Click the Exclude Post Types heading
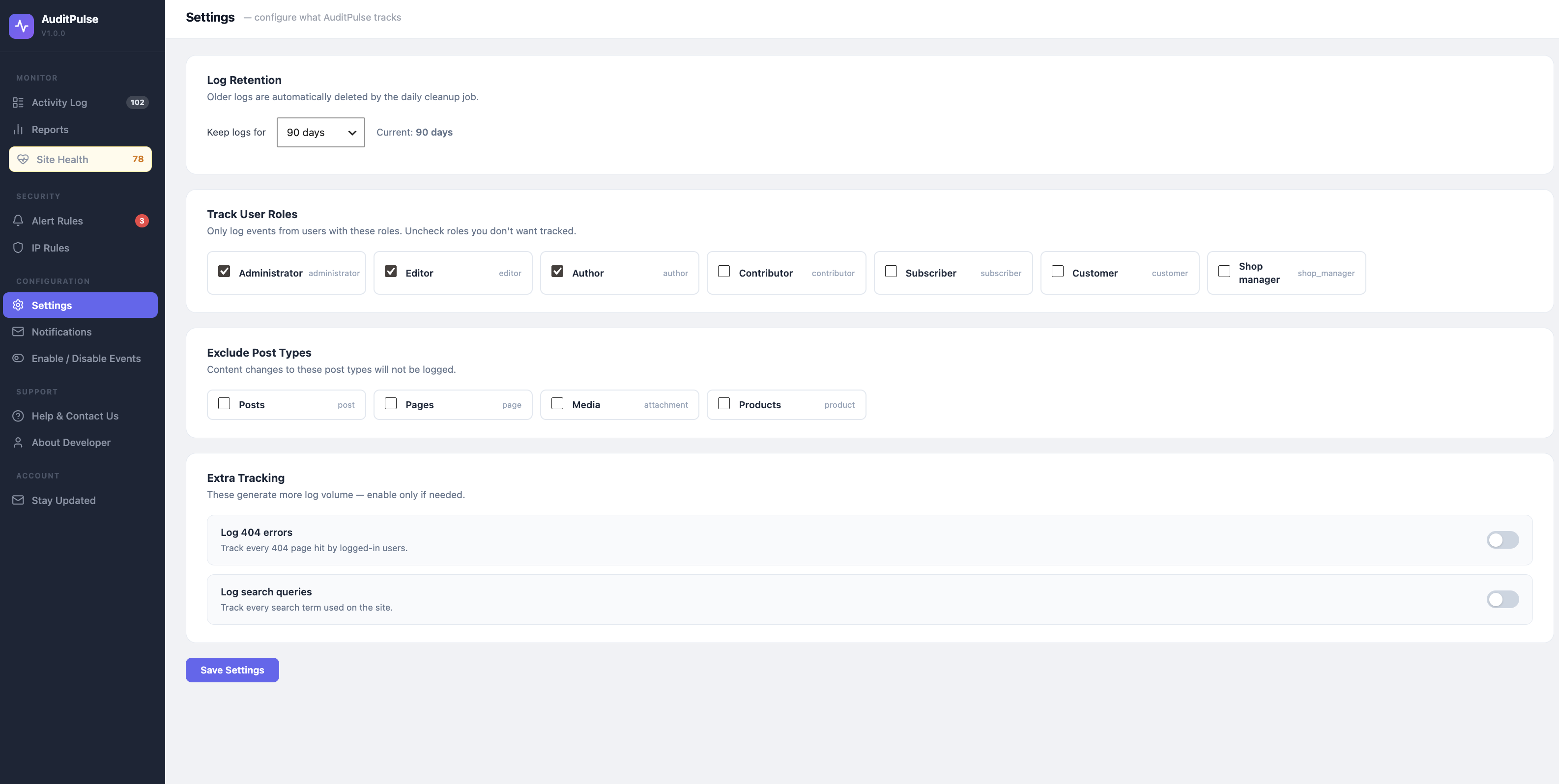The height and width of the screenshot is (784, 1559). [259, 353]
